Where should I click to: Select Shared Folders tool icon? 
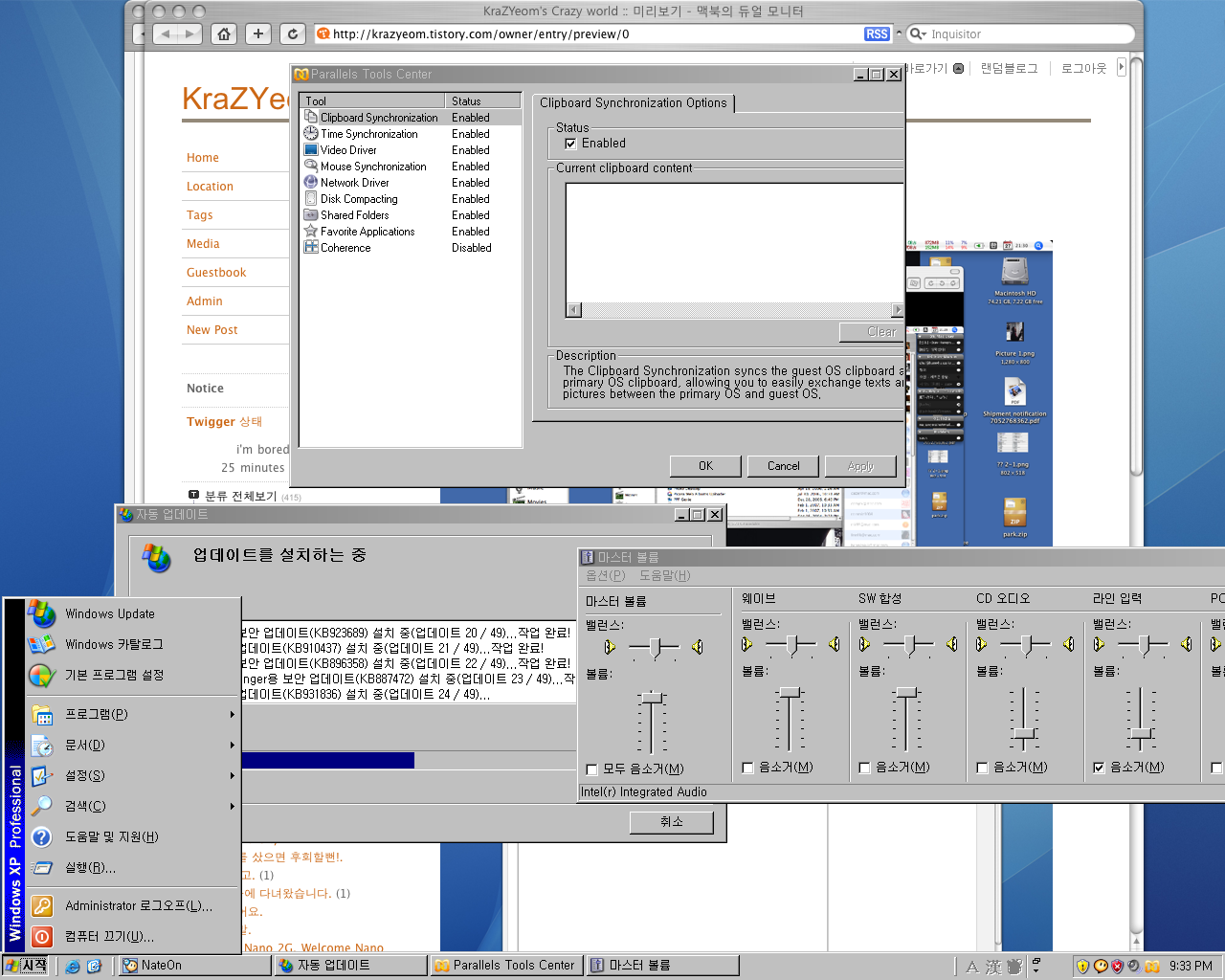tap(311, 215)
